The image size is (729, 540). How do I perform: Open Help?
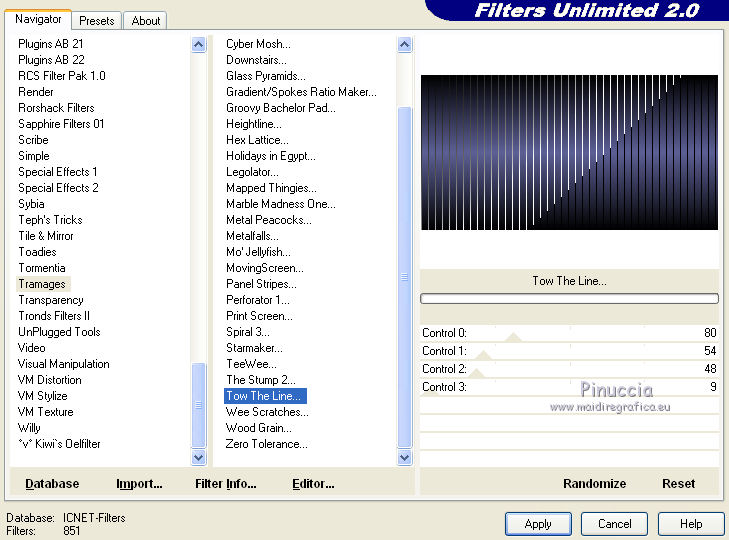[x=691, y=524]
